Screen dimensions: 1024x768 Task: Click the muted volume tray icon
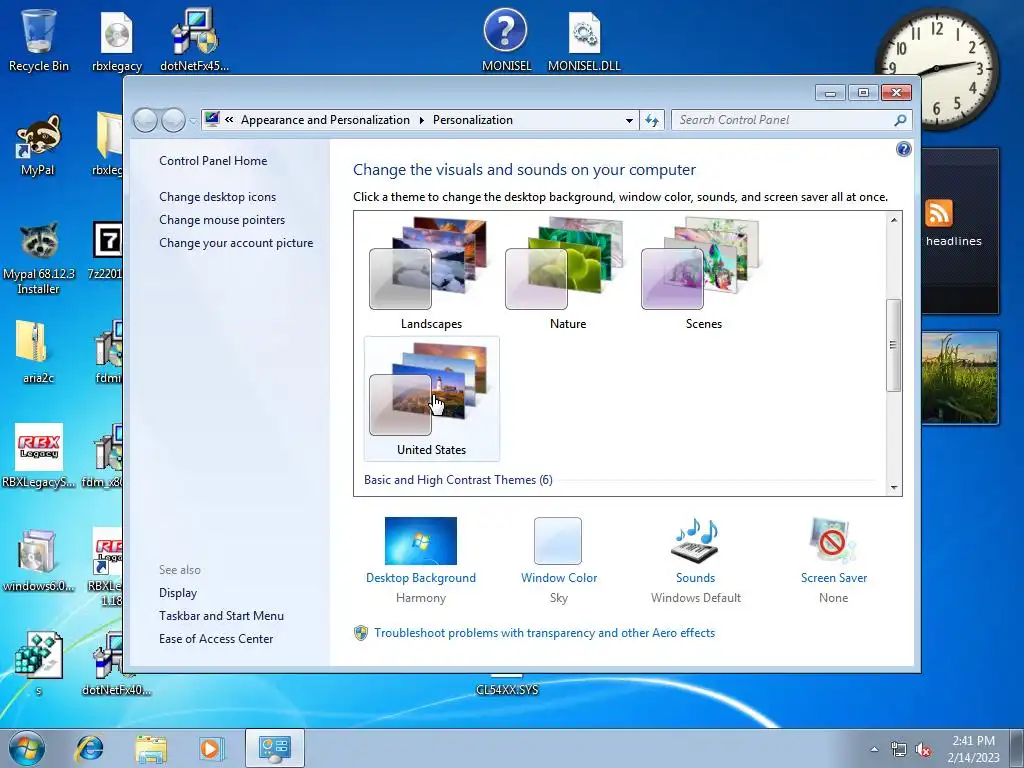(923, 750)
